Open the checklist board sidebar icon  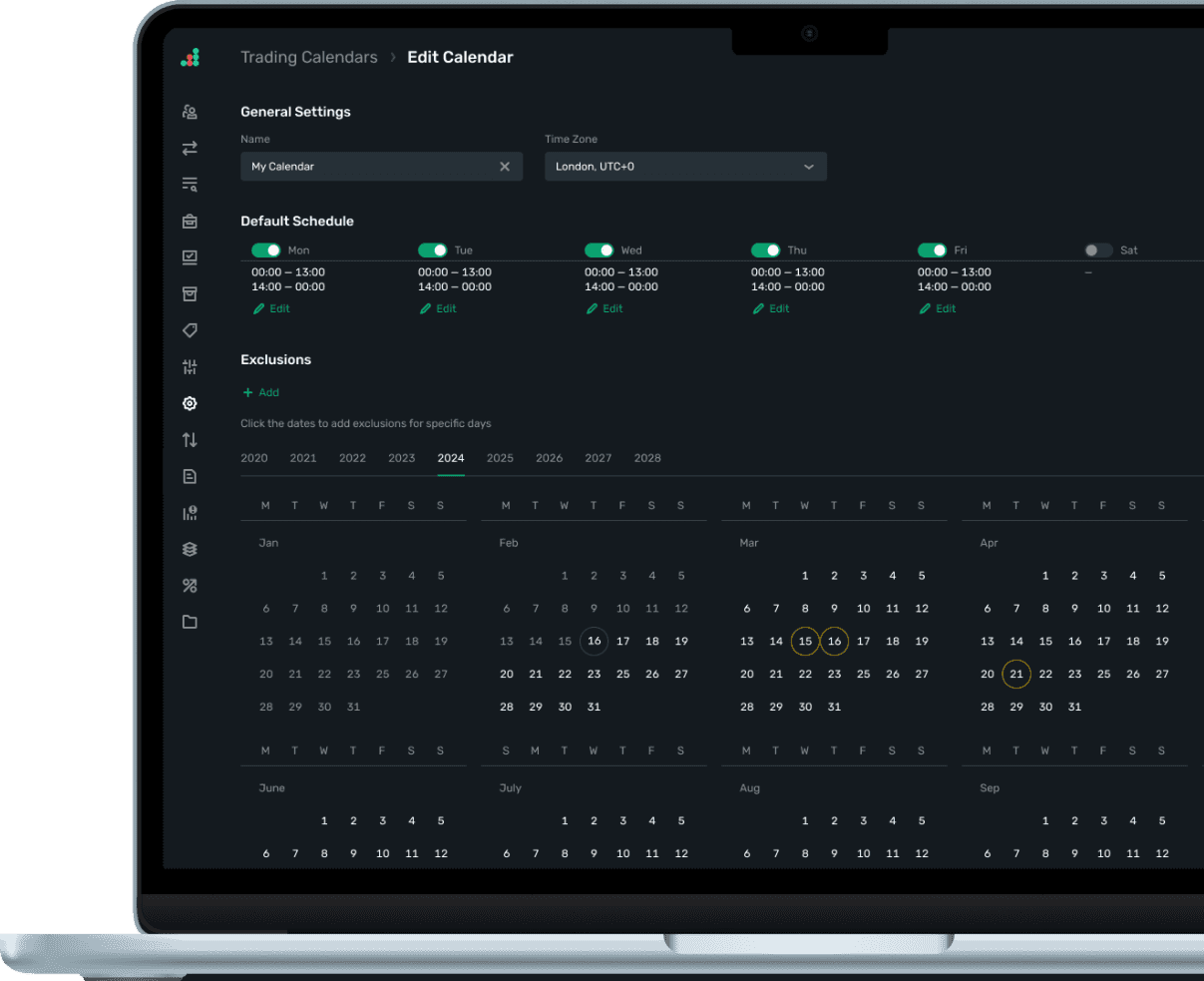coord(190,257)
